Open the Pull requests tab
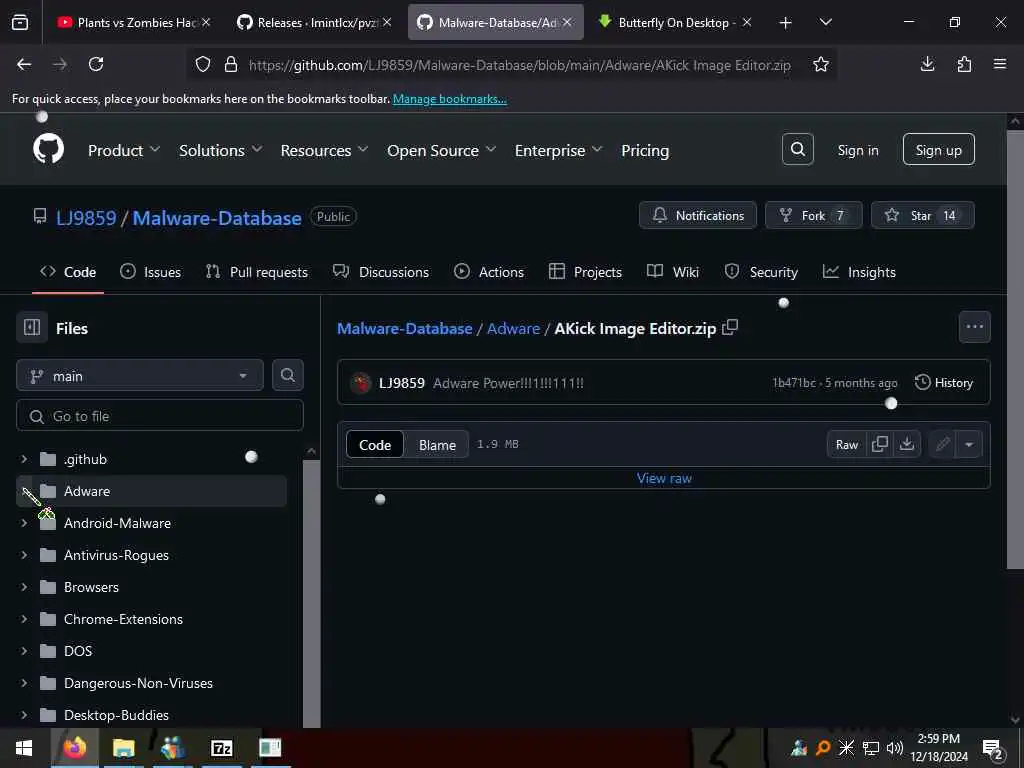 pos(257,272)
